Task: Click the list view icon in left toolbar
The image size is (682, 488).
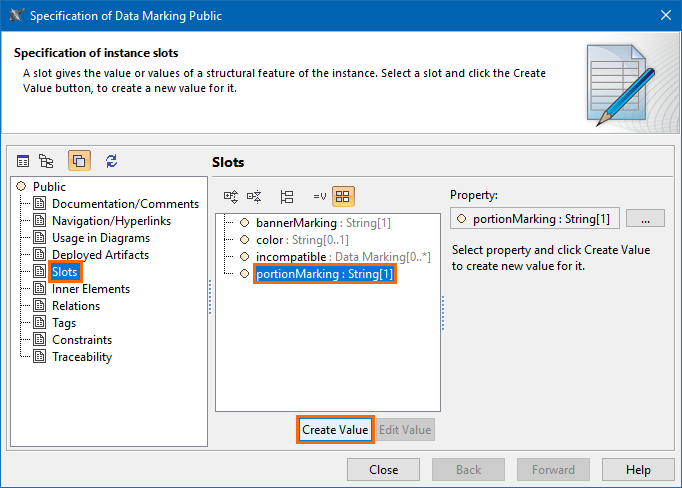Action: (23, 161)
